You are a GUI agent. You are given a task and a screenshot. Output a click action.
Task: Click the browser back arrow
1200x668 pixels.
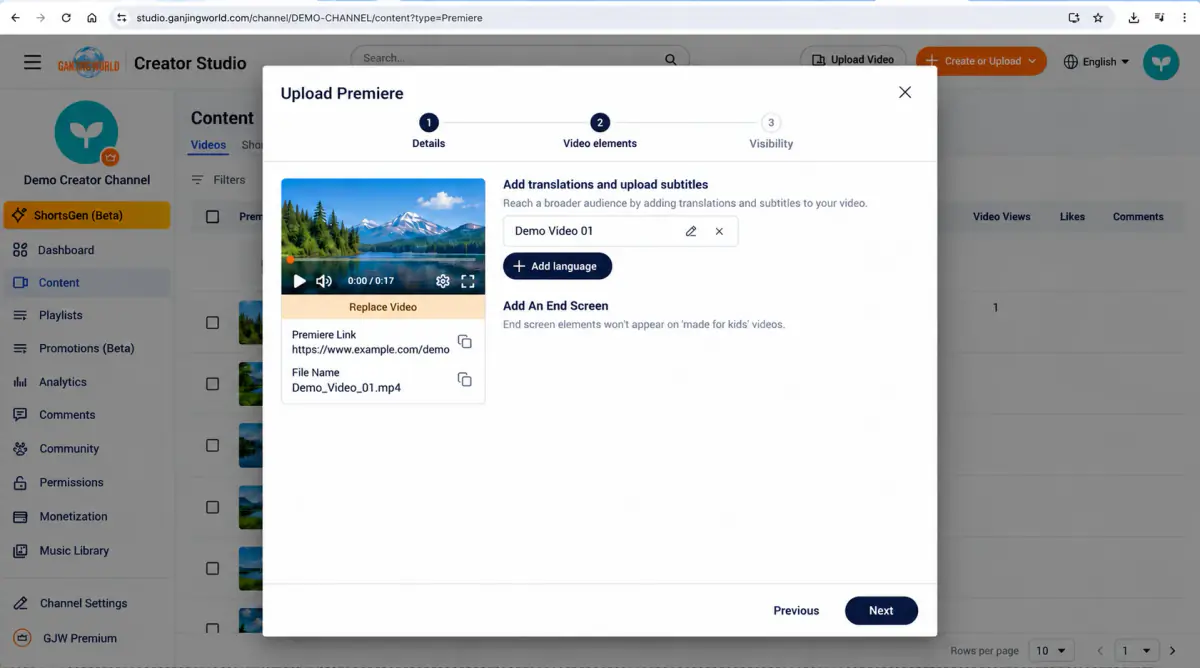click(x=15, y=17)
